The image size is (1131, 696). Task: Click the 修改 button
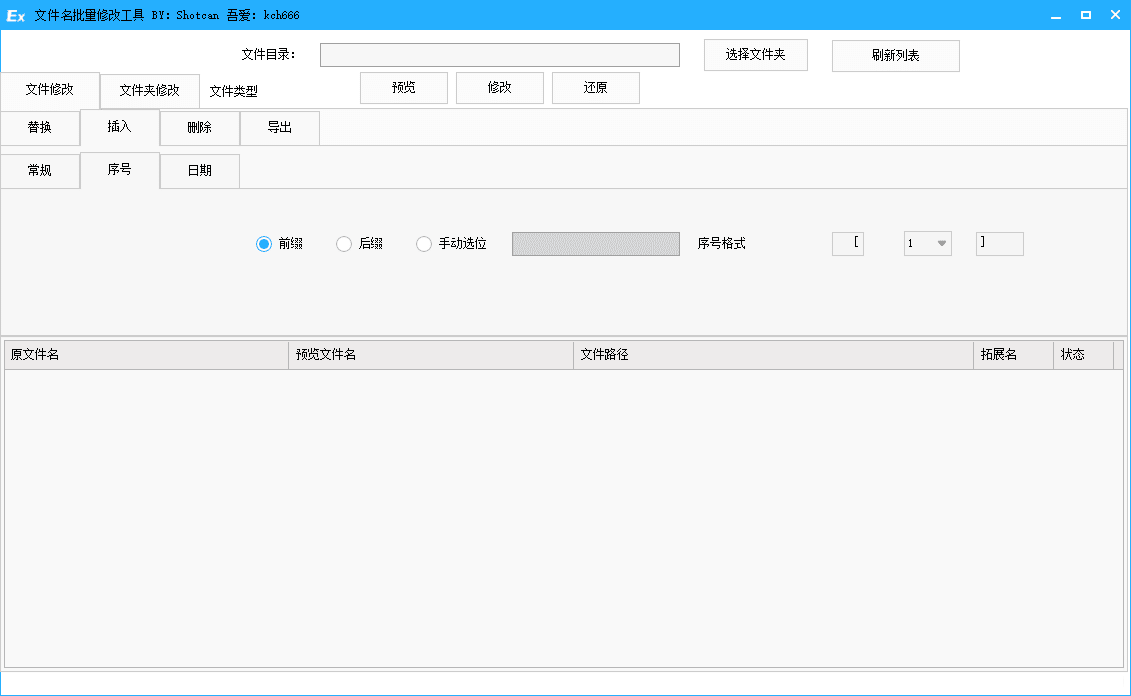(500, 88)
